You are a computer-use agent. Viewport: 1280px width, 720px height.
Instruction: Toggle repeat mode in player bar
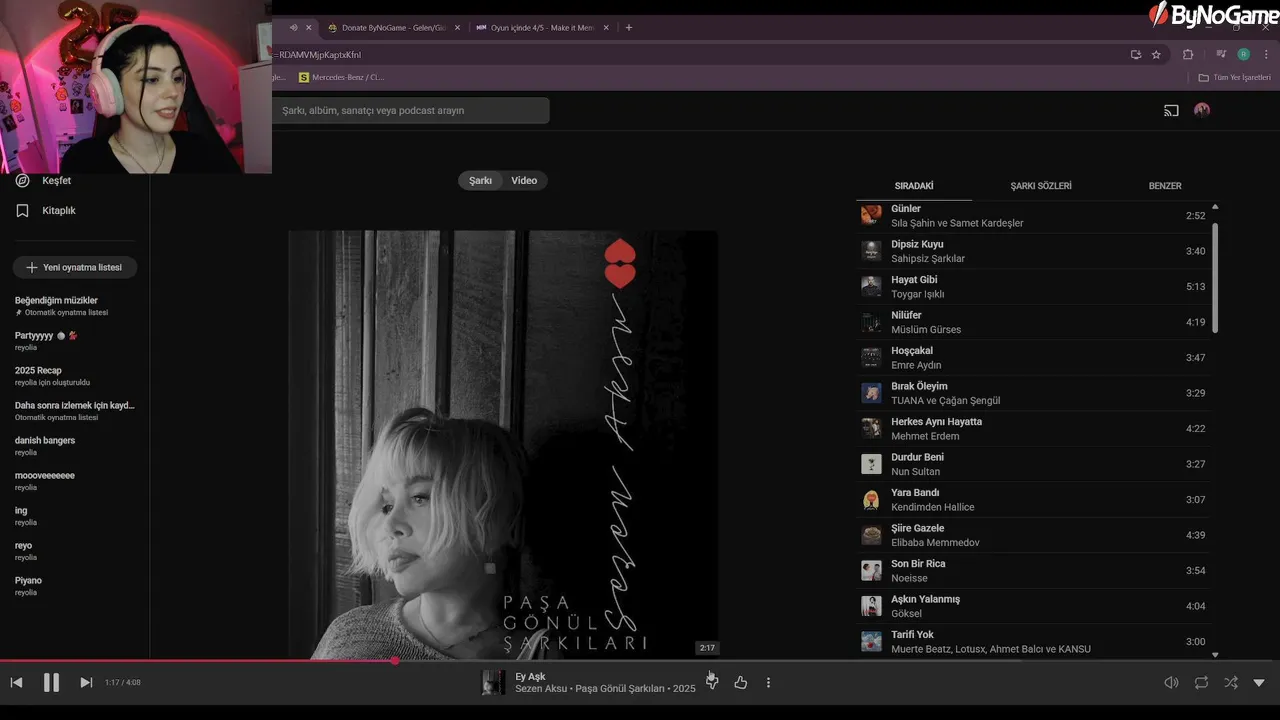pyautogui.click(x=1201, y=682)
